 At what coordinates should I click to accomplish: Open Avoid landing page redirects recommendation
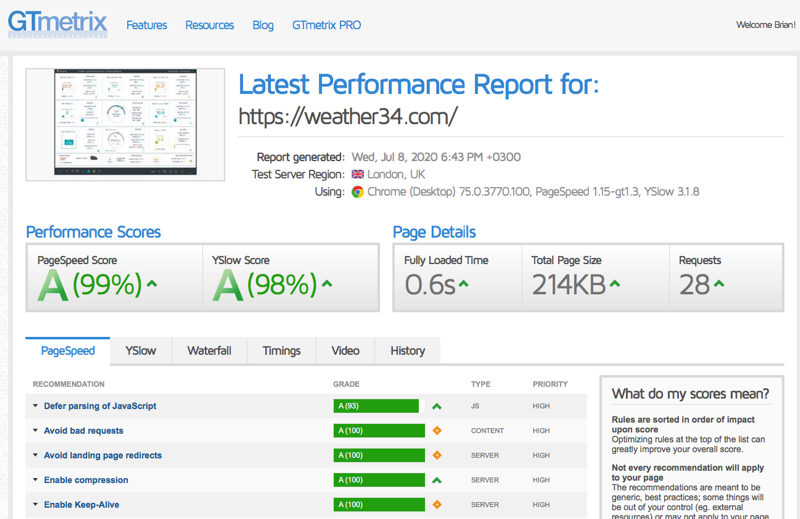coord(103,455)
